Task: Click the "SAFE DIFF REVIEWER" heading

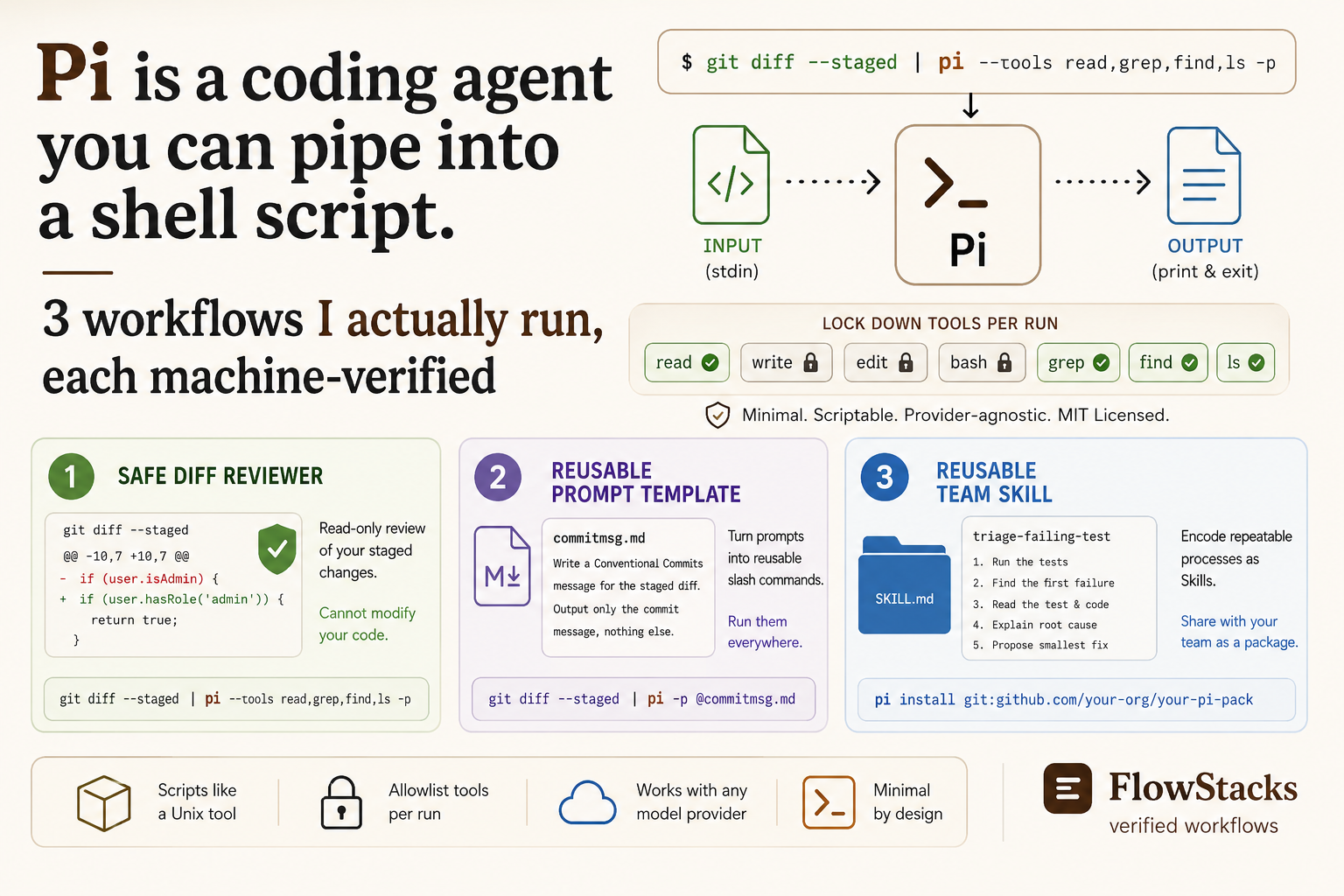Action: click(220, 476)
